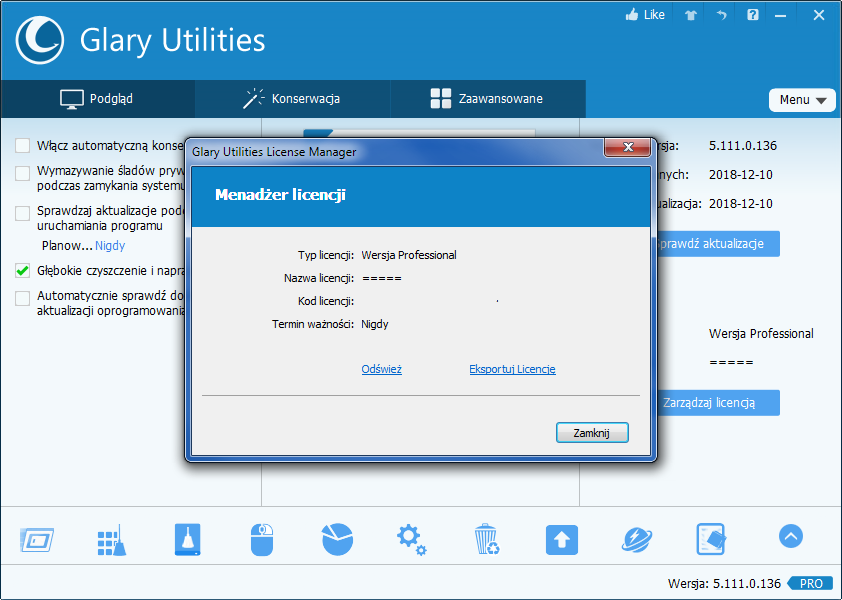
Task: Open Disk Cleaner icon in bottom toolbar
Action: [x=187, y=539]
